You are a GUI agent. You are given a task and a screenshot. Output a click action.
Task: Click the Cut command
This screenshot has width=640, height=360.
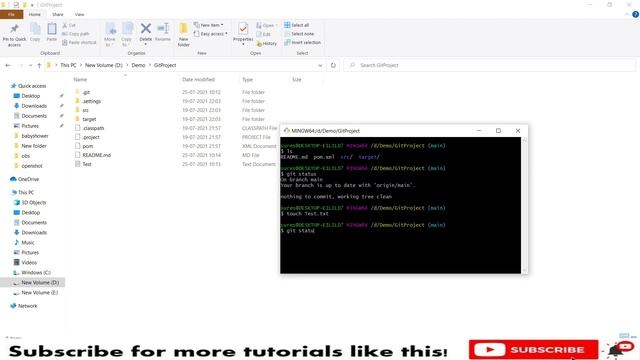[x=69, y=25]
